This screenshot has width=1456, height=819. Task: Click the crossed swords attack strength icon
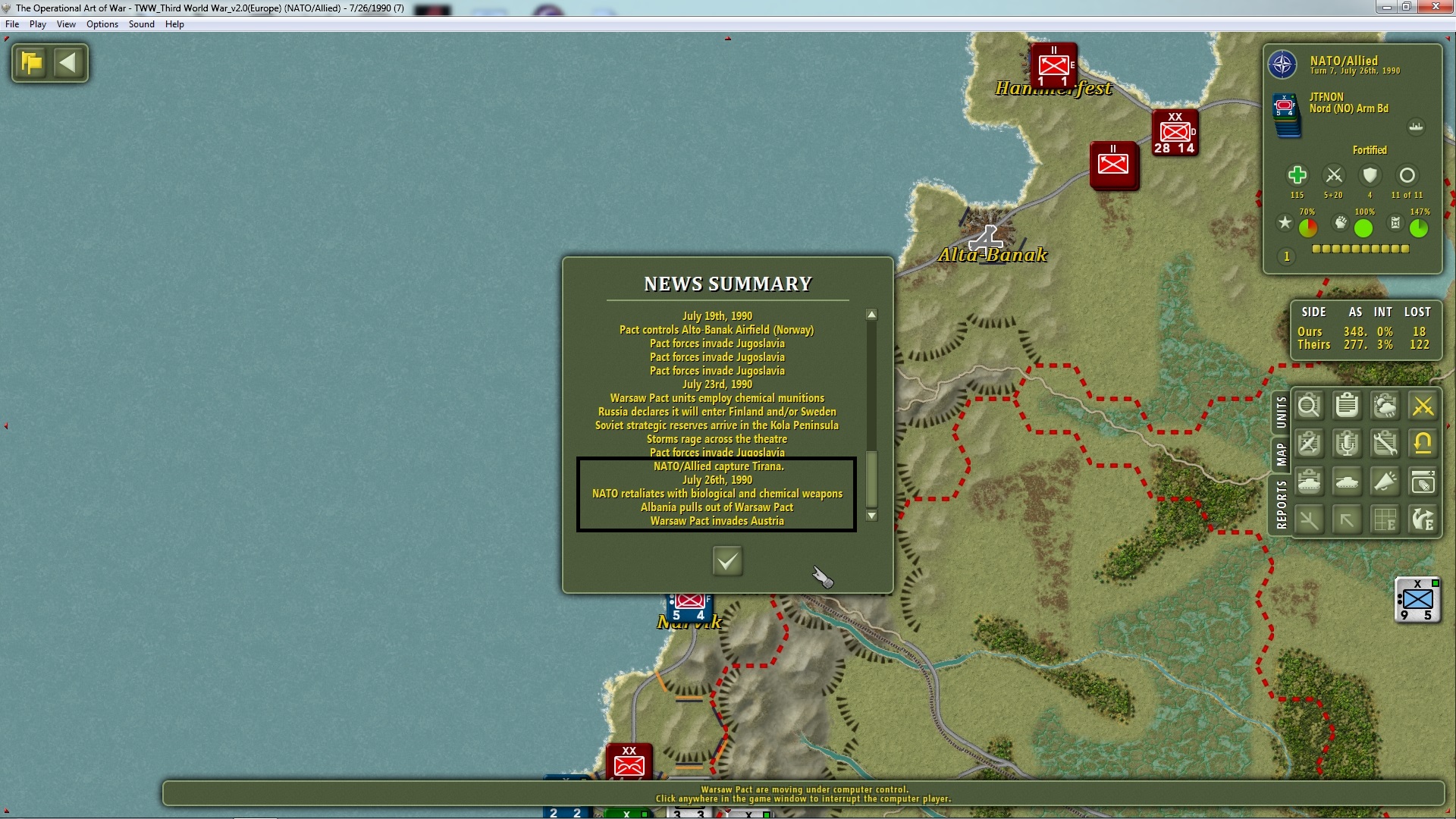[1333, 175]
